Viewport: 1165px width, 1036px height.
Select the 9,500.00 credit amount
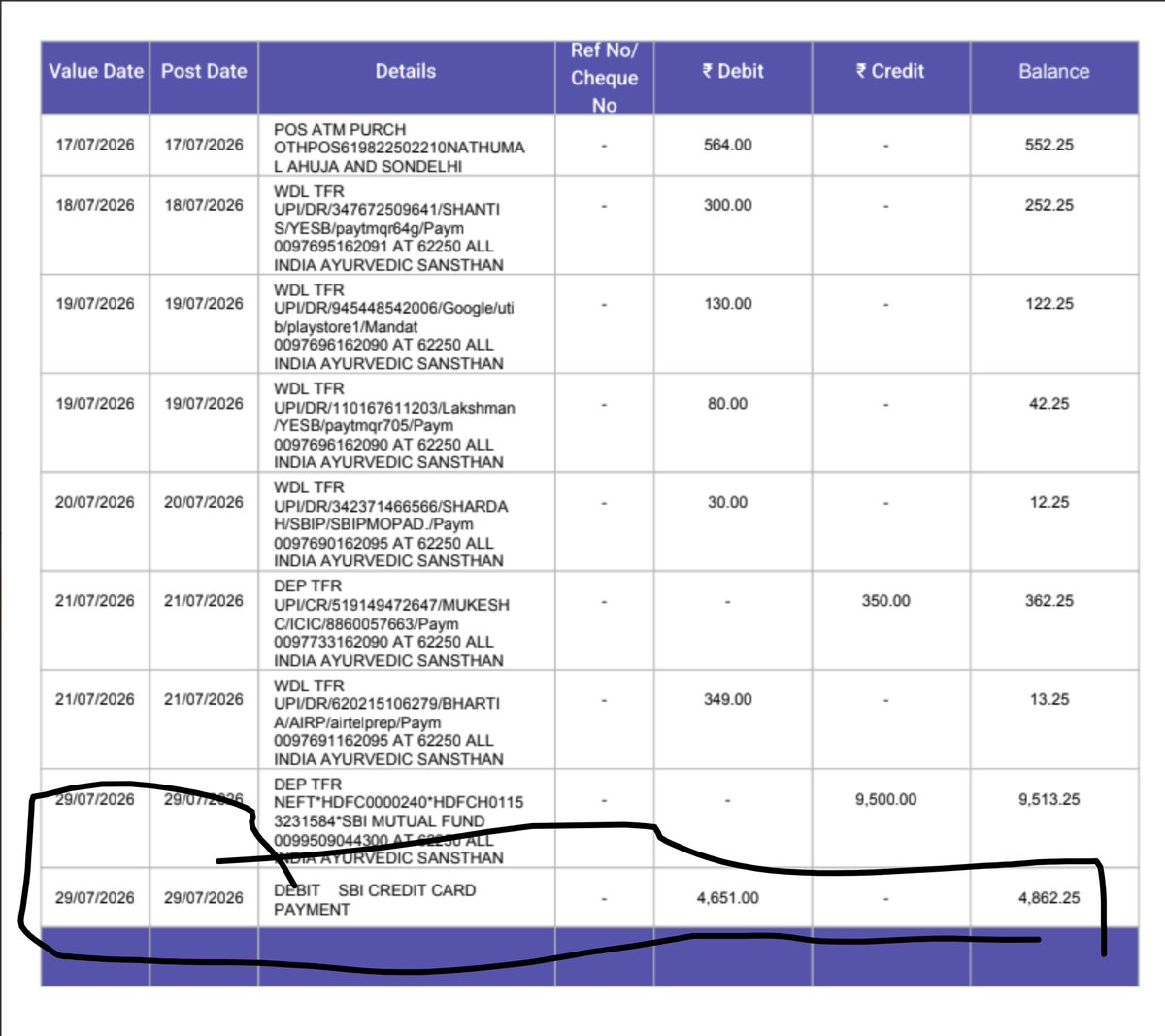pyautogui.click(x=886, y=799)
